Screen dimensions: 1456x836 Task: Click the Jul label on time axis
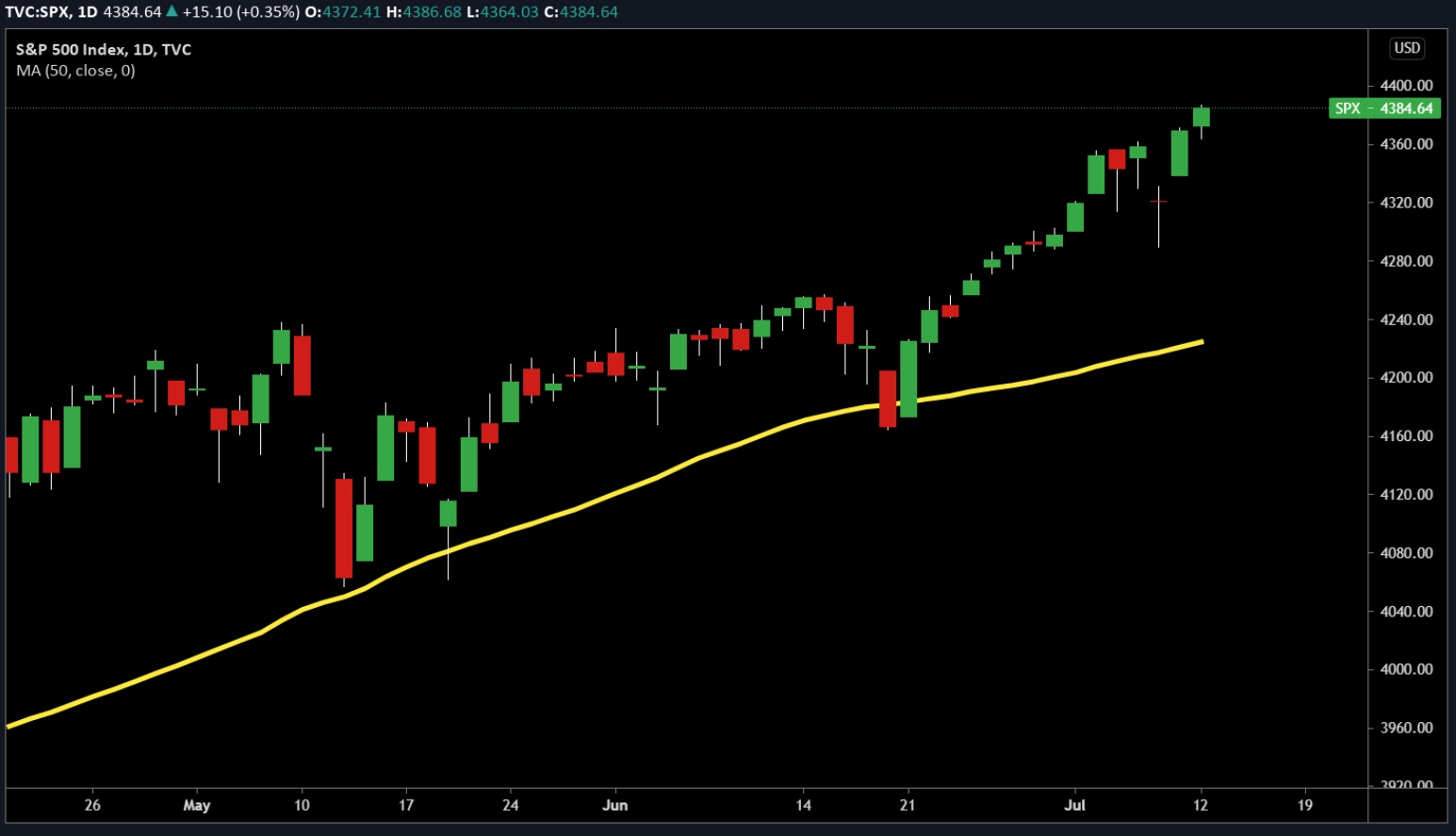click(1075, 805)
